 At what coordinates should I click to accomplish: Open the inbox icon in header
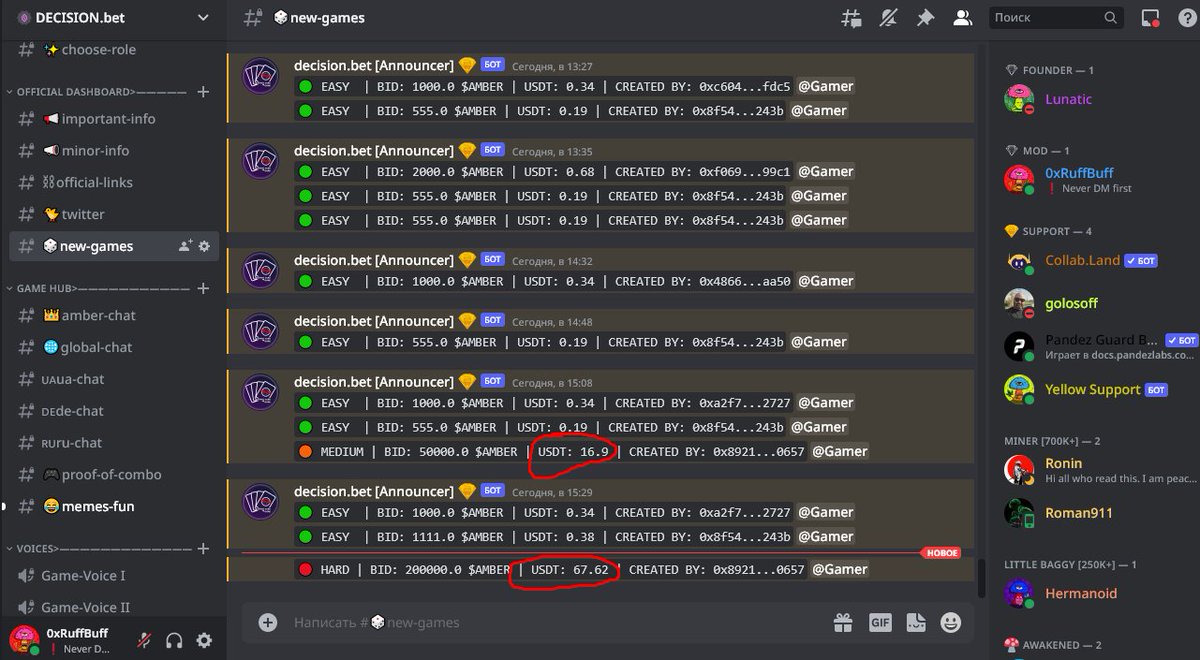tap(1150, 18)
